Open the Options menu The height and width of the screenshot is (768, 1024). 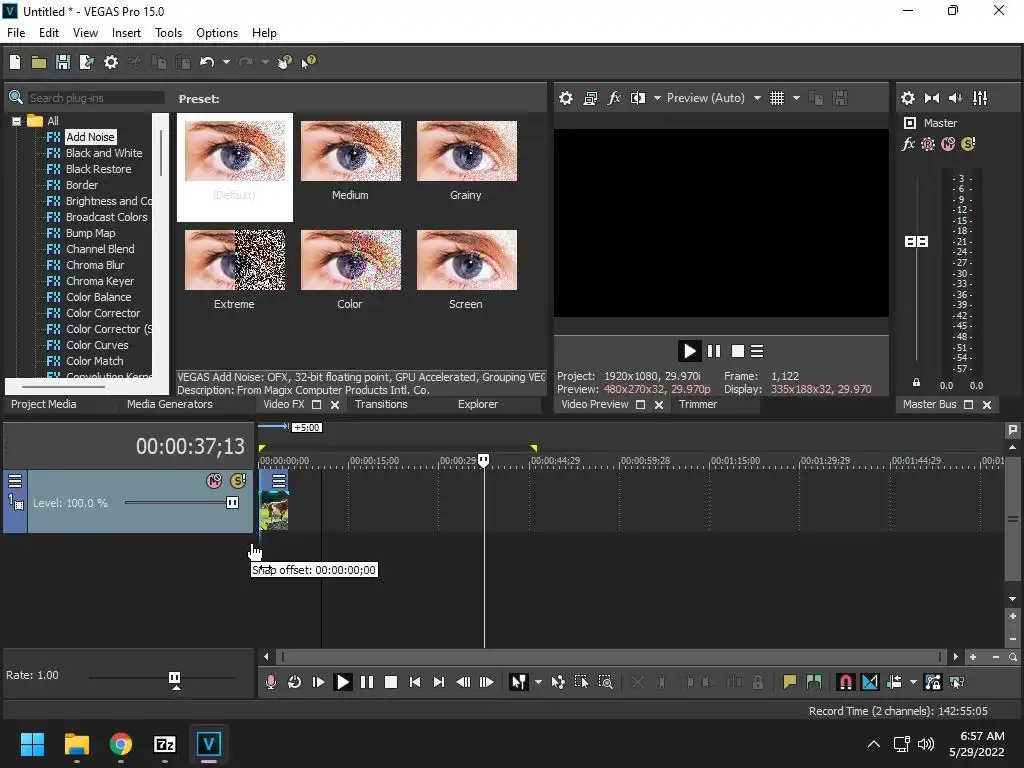coord(217,33)
